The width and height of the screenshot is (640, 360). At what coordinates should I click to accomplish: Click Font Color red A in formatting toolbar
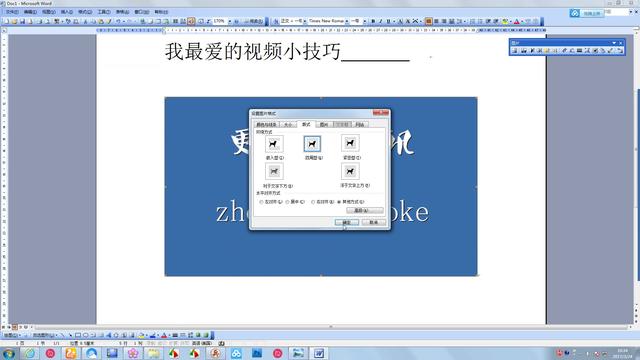click(516, 21)
